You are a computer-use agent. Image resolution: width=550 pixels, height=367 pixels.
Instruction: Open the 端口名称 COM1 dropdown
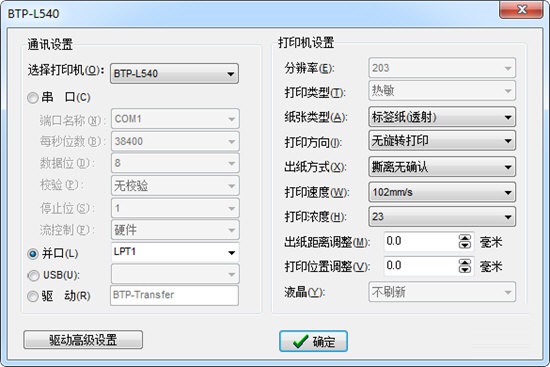click(x=175, y=119)
